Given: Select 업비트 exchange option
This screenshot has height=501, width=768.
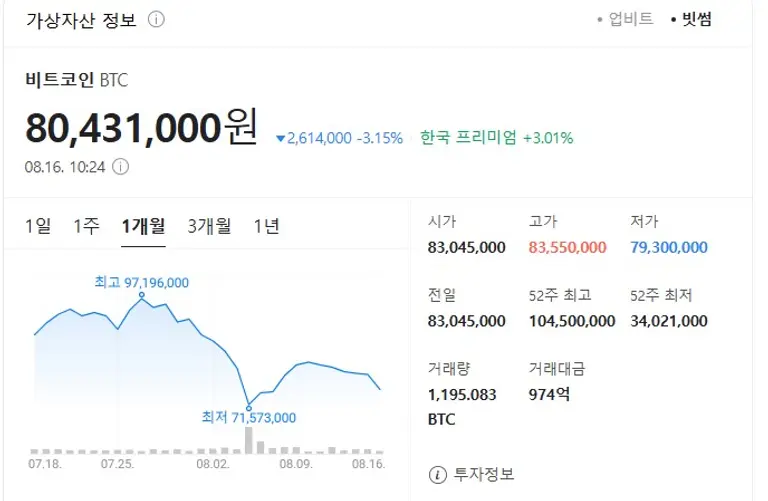Looking at the screenshot, I should (630, 19).
